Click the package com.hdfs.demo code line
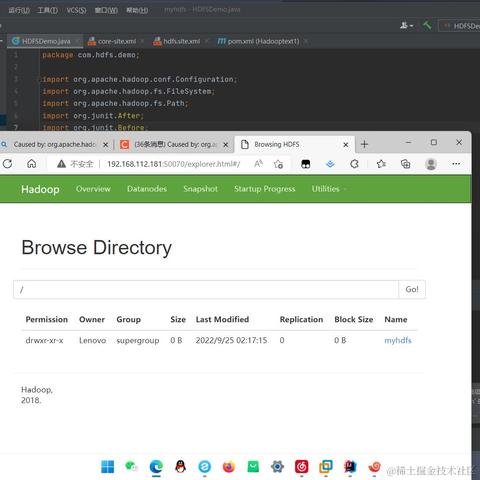Image resolution: width=480 pixels, height=480 pixels. [91, 55]
